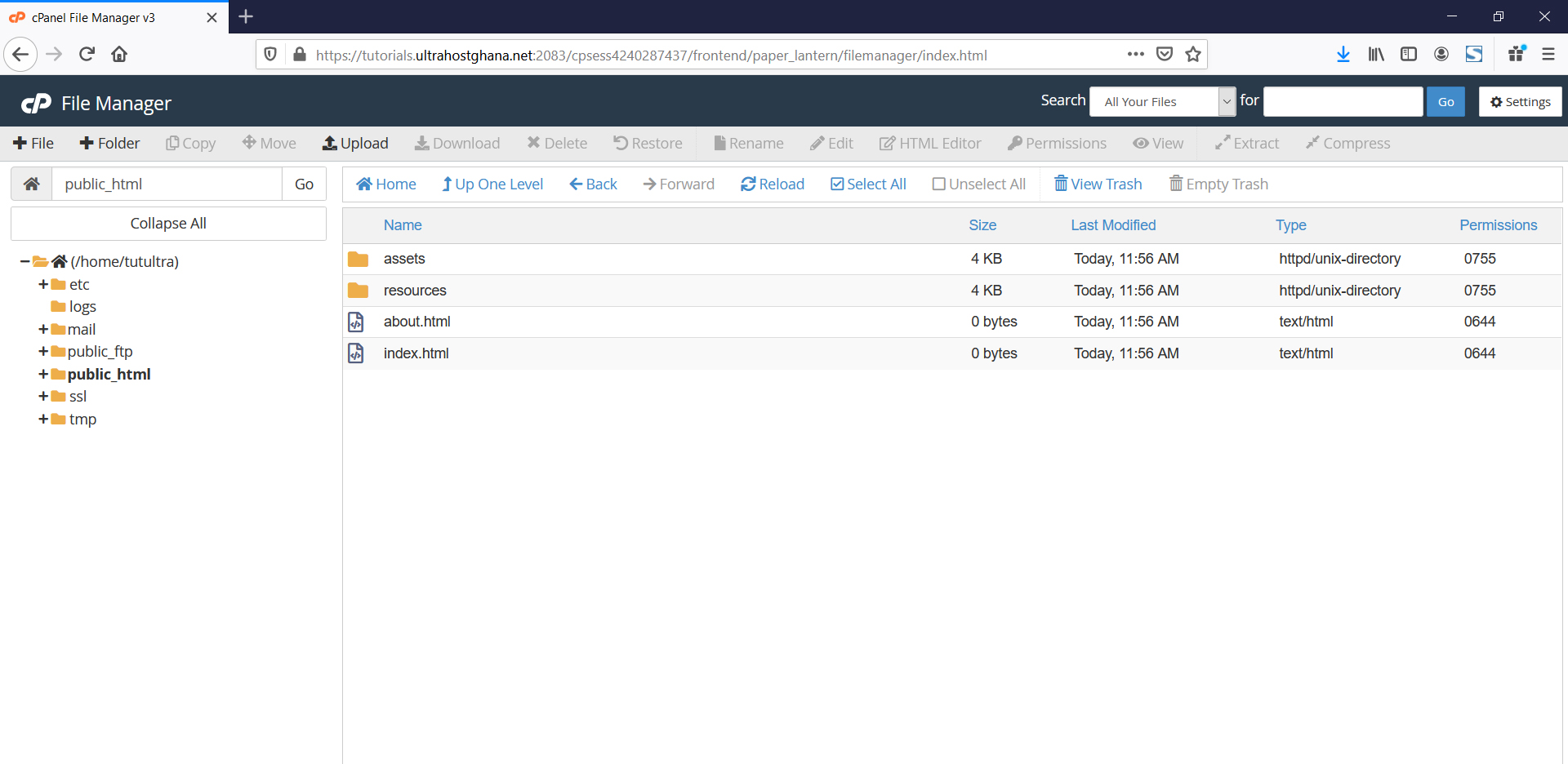This screenshot has width=1568, height=764.
Task: Click the Delete toolbar button
Action: pyautogui.click(x=557, y=143)
